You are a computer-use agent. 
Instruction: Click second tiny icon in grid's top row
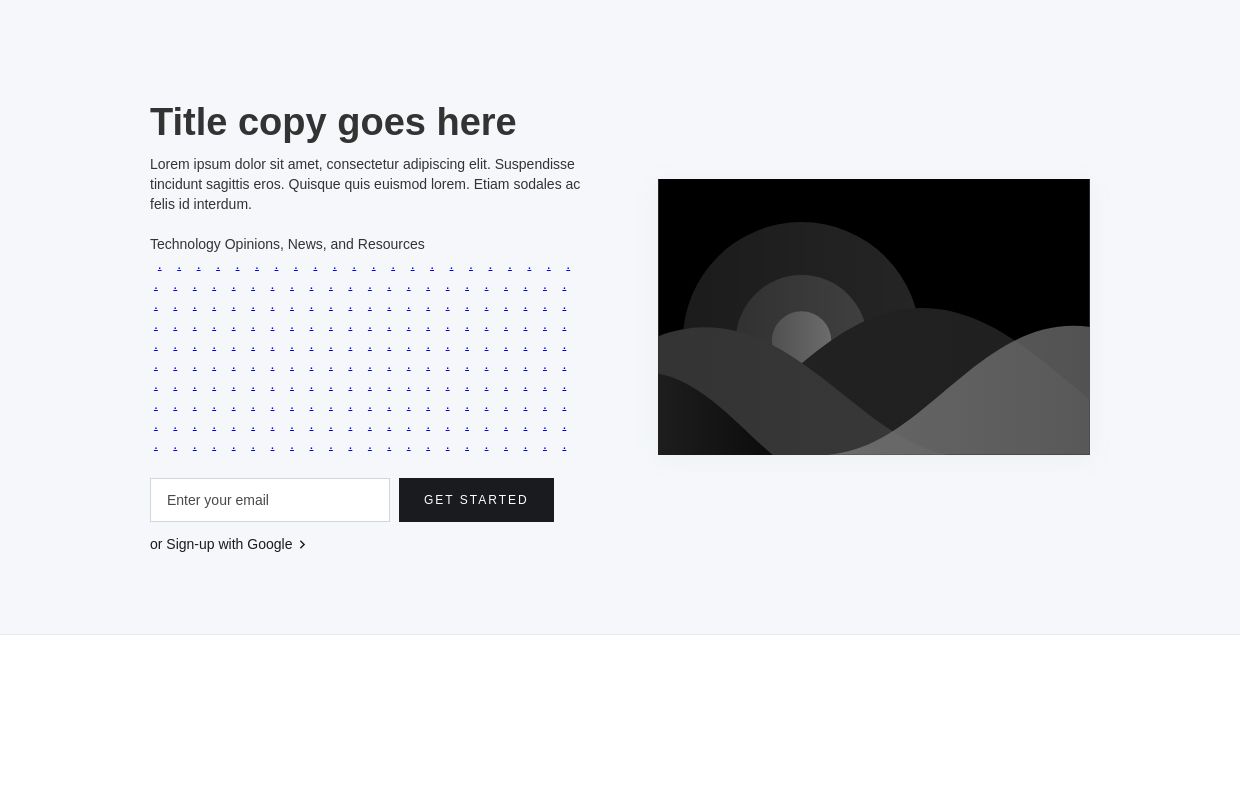[179, 268]
